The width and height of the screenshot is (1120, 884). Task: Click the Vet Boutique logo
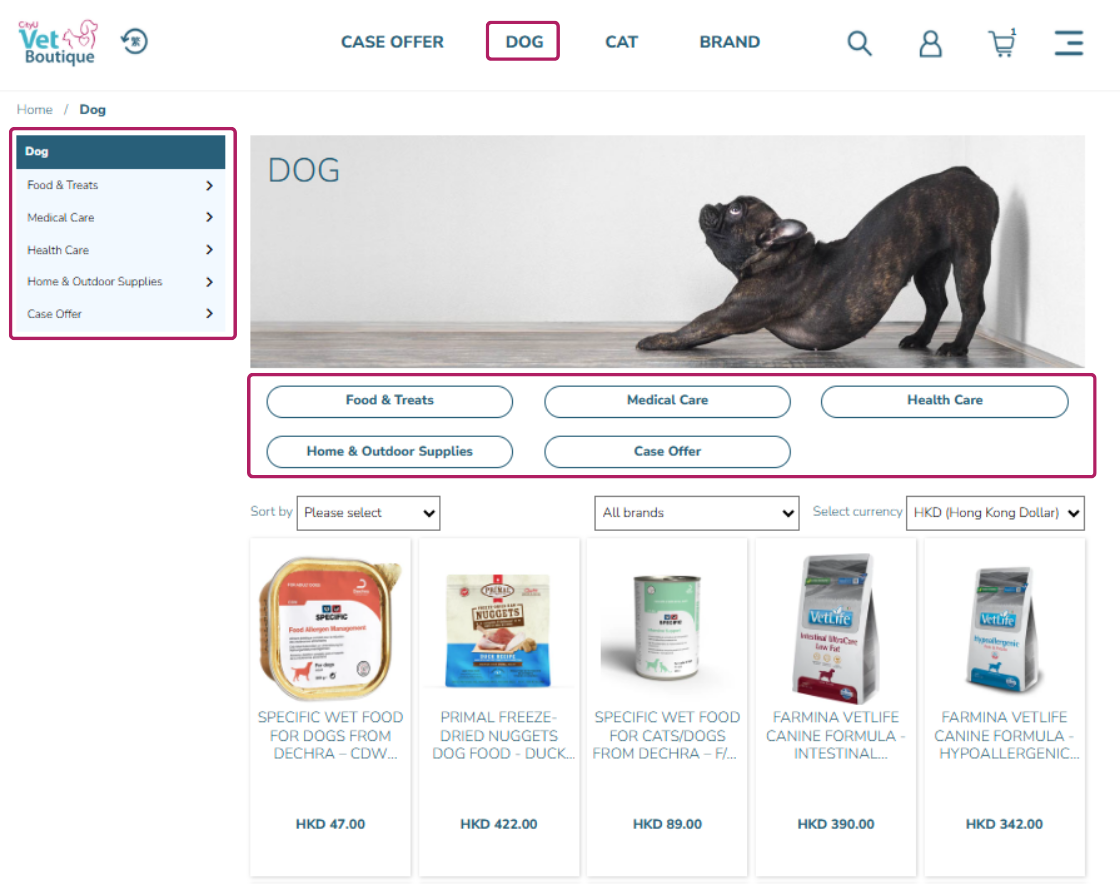[58, 42]
